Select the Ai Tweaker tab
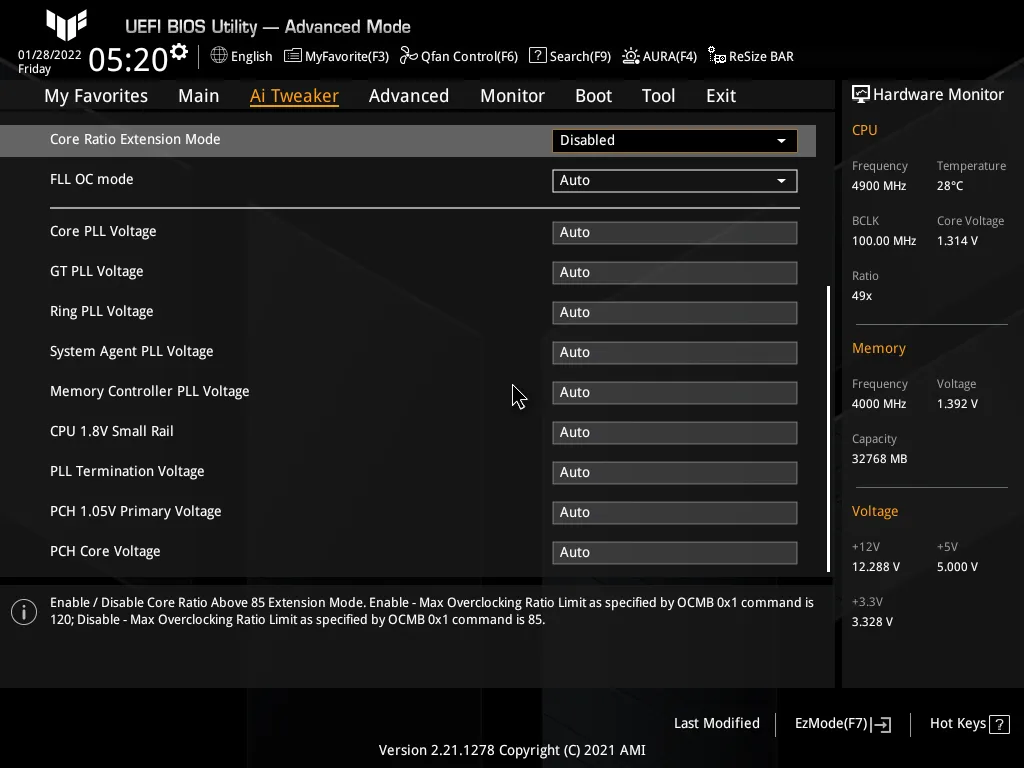This screenshot has width=1024, height=768. 295,96
